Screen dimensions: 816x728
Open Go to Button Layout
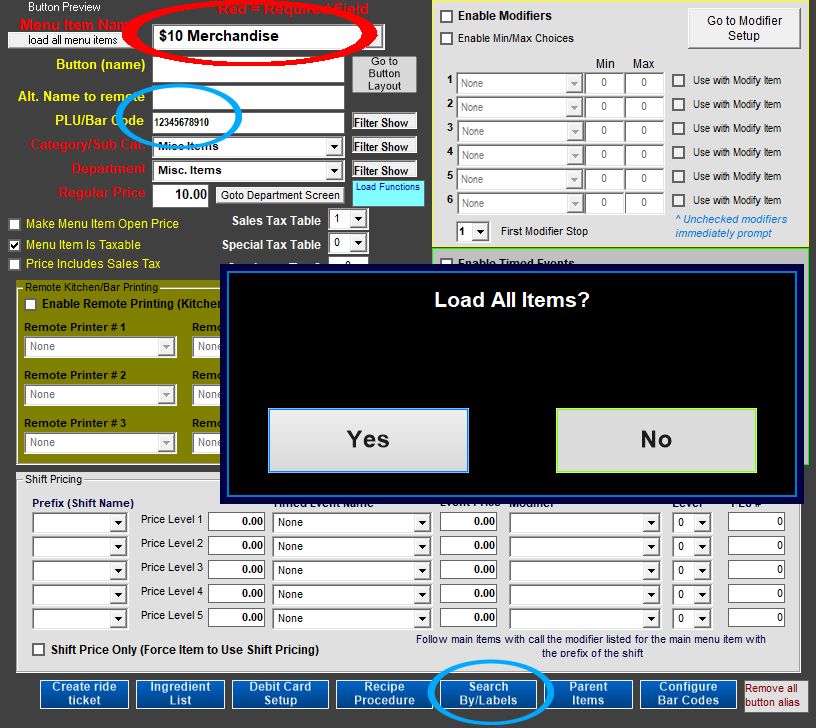[x=384, y=74]
